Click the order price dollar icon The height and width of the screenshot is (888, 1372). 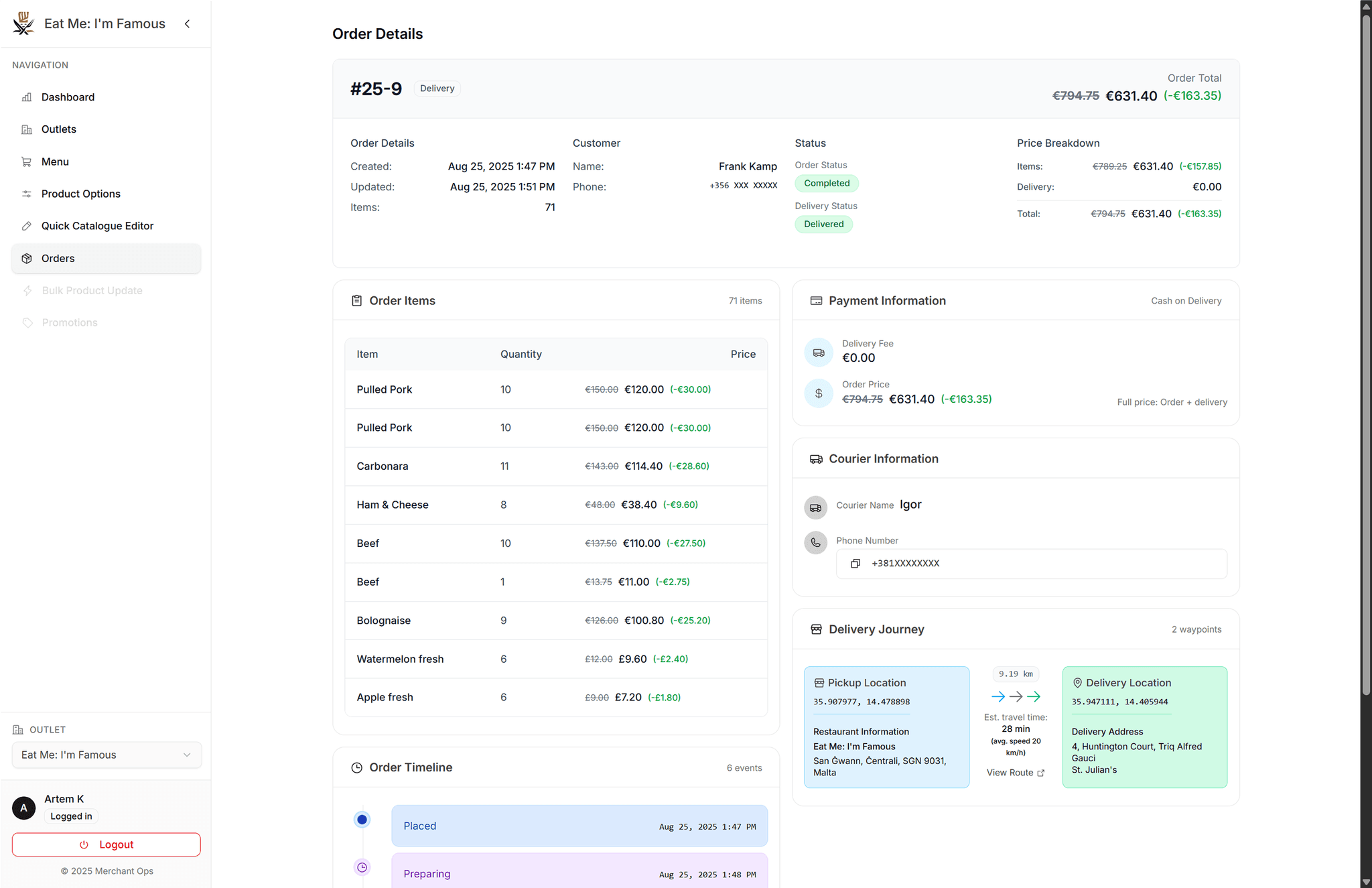coord(819,393)
